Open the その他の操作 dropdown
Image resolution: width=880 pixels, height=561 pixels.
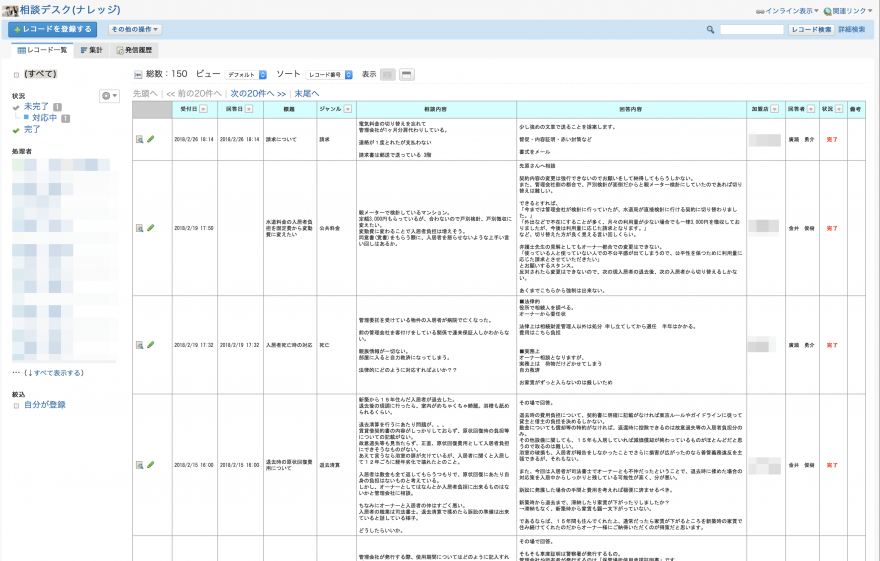coord(135,29)
